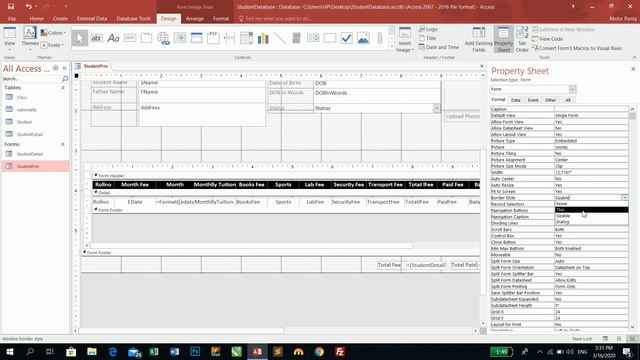The height and width of the screenshot is (360, 640).
Task: Select the Tab Control tool
Action: pos(147,38)
